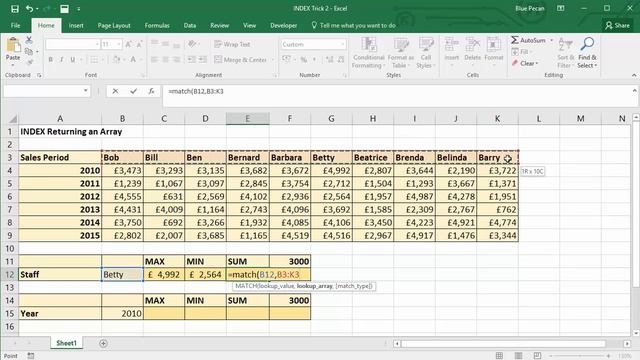Toggle Bold formatting button
This screenshot has width=640, height=360.
pyautogui.click(x=51, y=60)
